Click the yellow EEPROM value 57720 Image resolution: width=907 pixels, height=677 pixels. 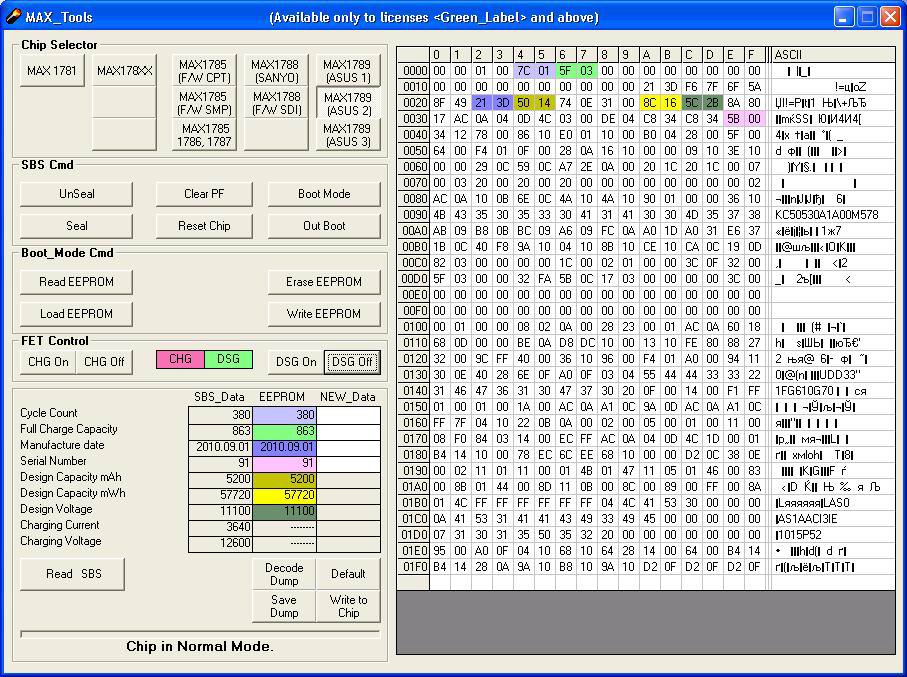pos(284,495)
